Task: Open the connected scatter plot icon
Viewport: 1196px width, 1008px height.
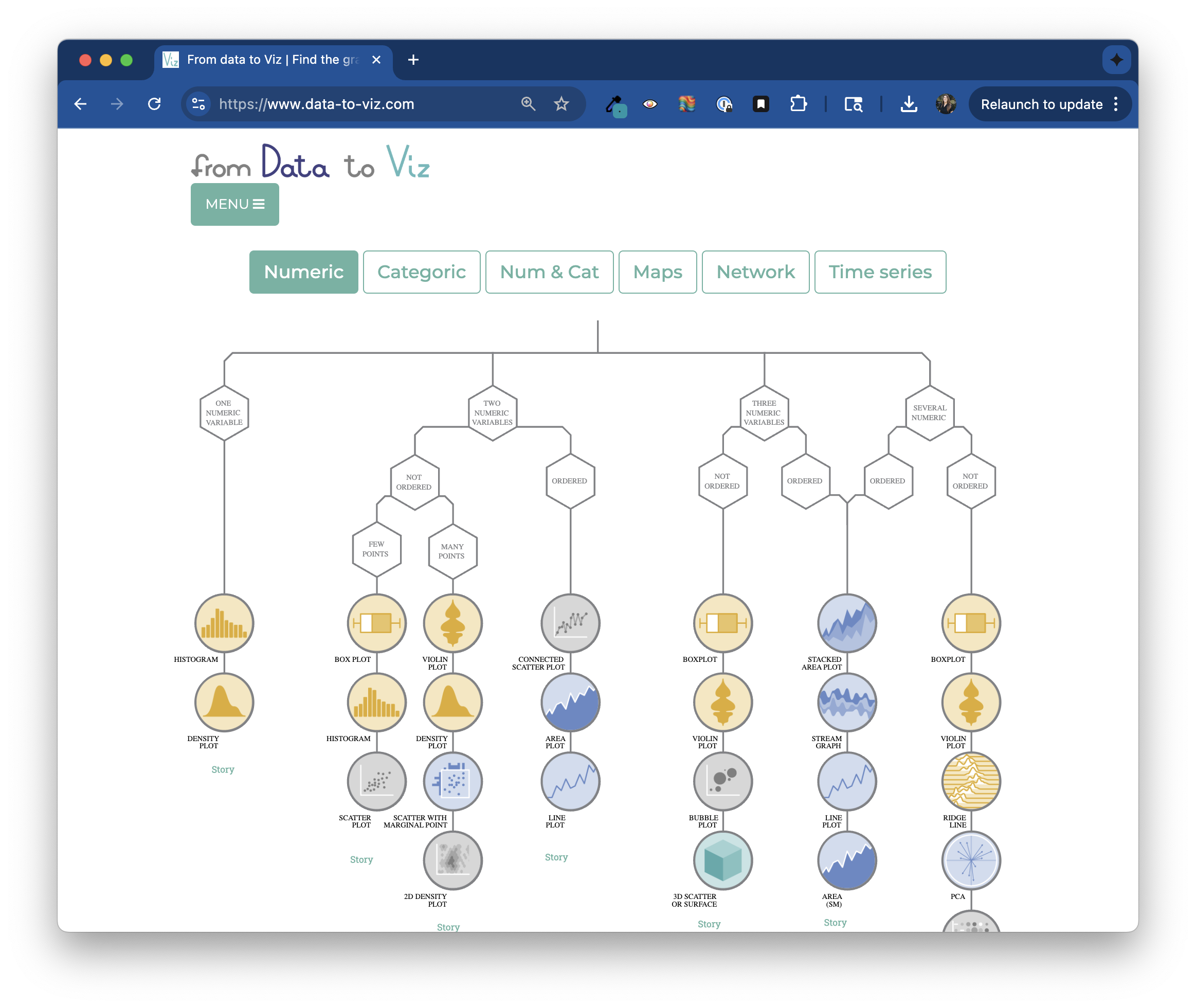Action: click(570, 623)
